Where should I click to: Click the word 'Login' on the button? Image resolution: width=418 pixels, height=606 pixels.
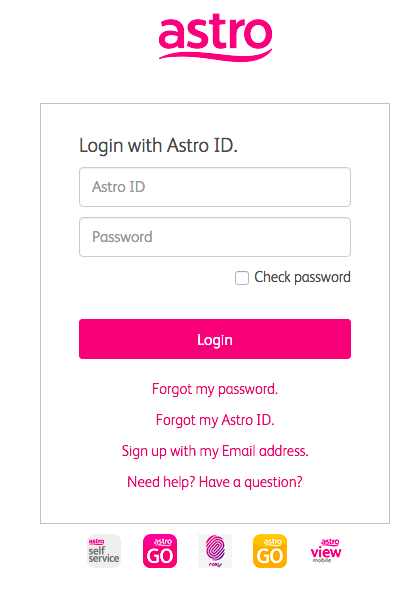[215, 340]
